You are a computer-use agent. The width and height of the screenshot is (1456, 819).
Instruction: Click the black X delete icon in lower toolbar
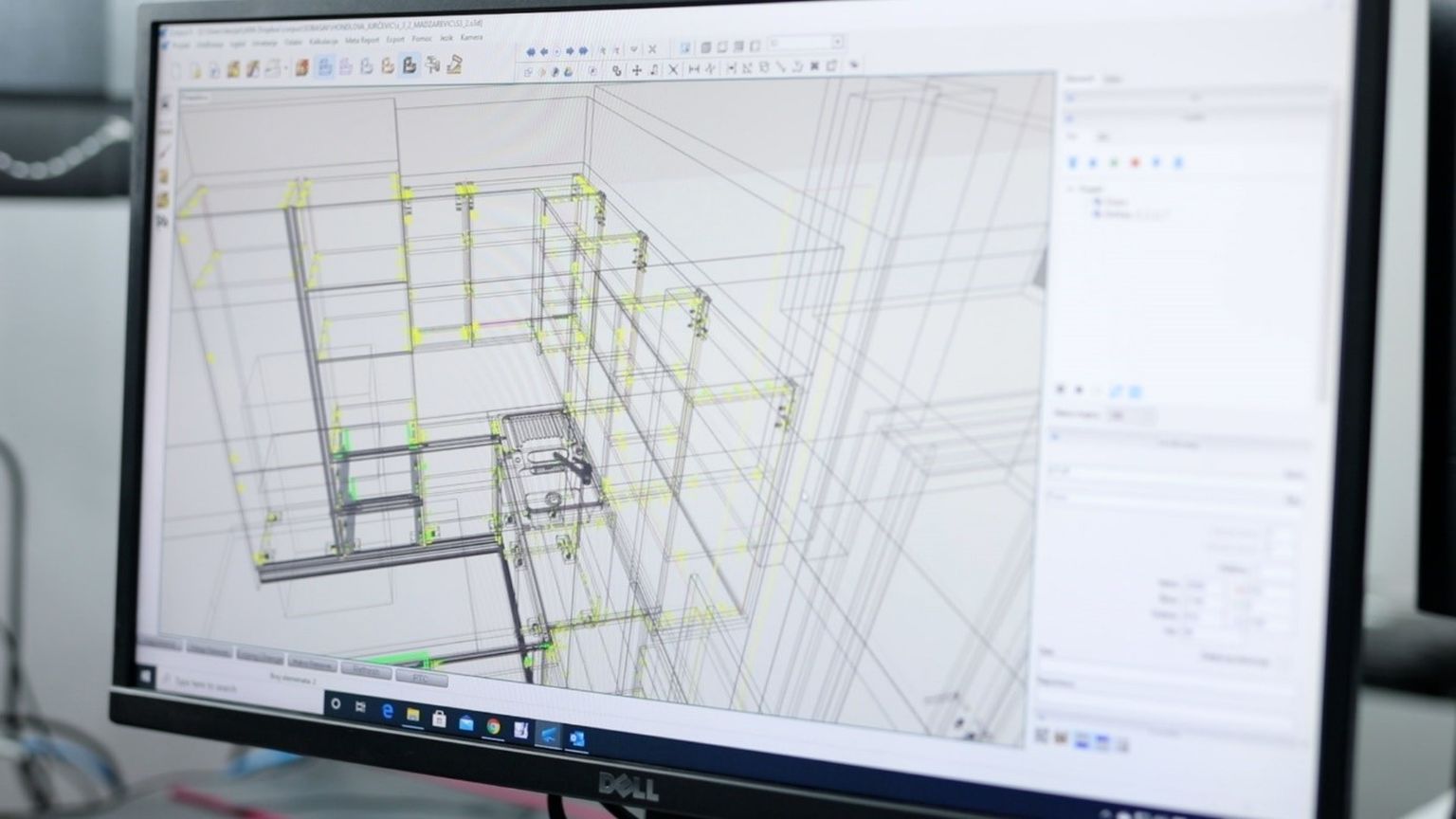[673, 69]
